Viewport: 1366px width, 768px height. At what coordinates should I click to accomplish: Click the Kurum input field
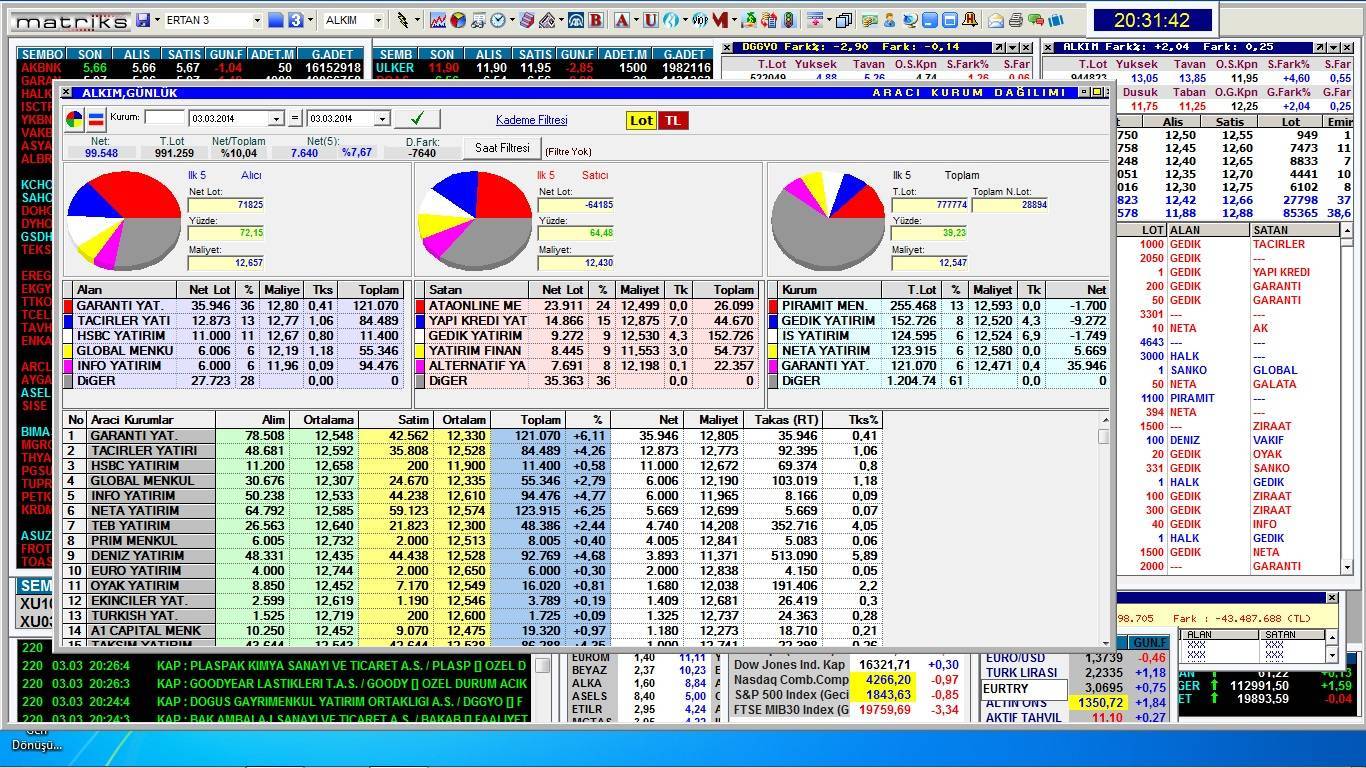coord(164,118)
